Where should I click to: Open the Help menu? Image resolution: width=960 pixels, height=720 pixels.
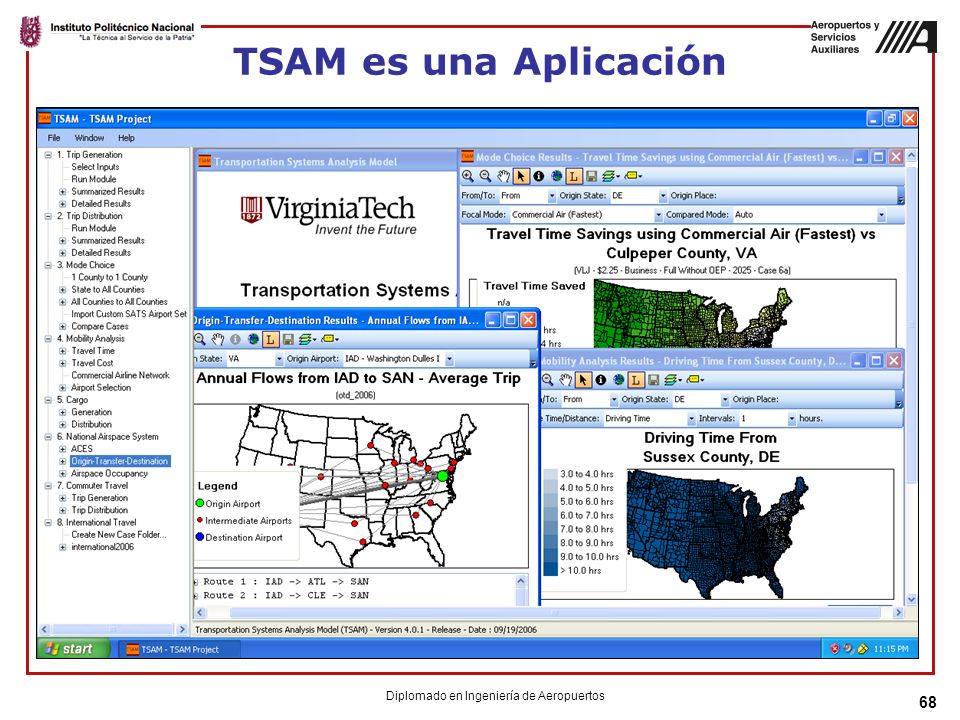coord(127,138)
